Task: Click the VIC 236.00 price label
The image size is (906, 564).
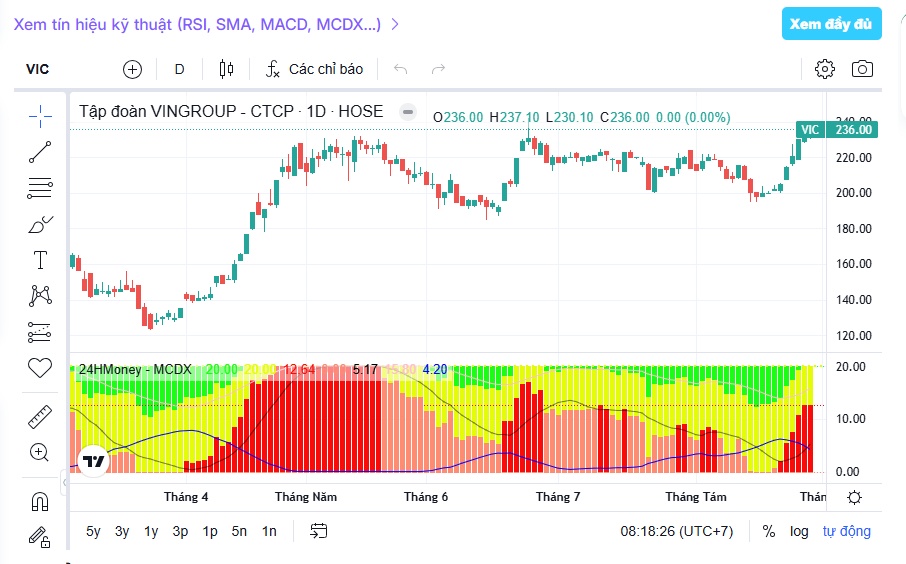Action: click(837, 129)
